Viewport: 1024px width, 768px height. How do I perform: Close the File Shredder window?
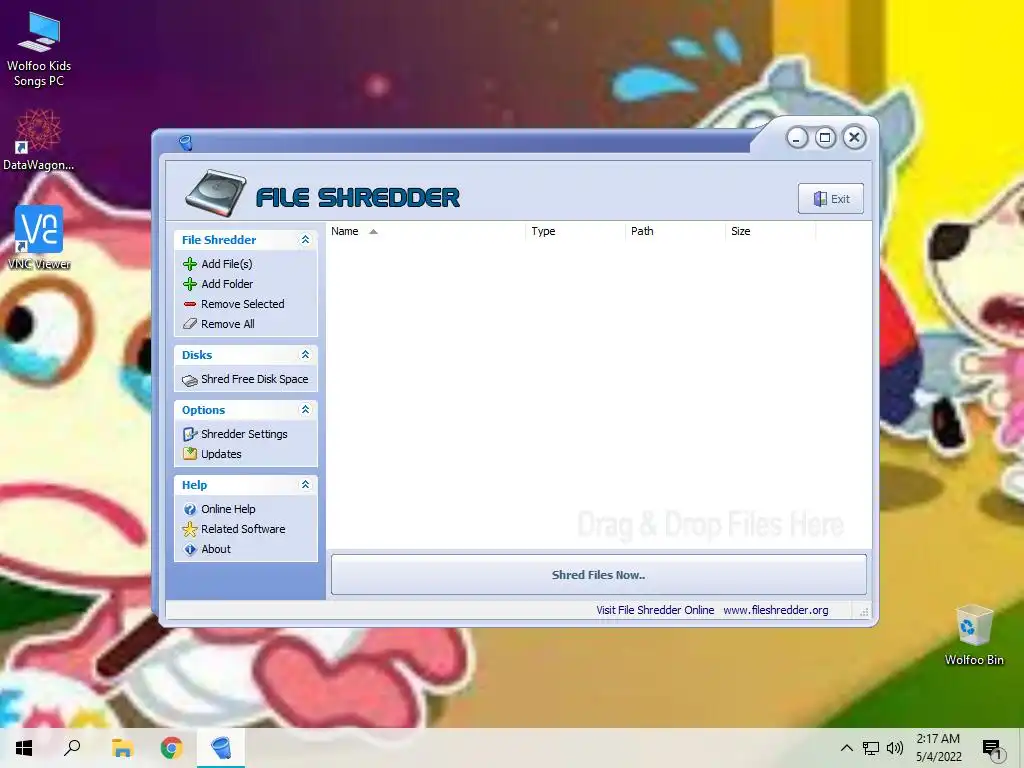pyautogui.click(x=854, y=138)
